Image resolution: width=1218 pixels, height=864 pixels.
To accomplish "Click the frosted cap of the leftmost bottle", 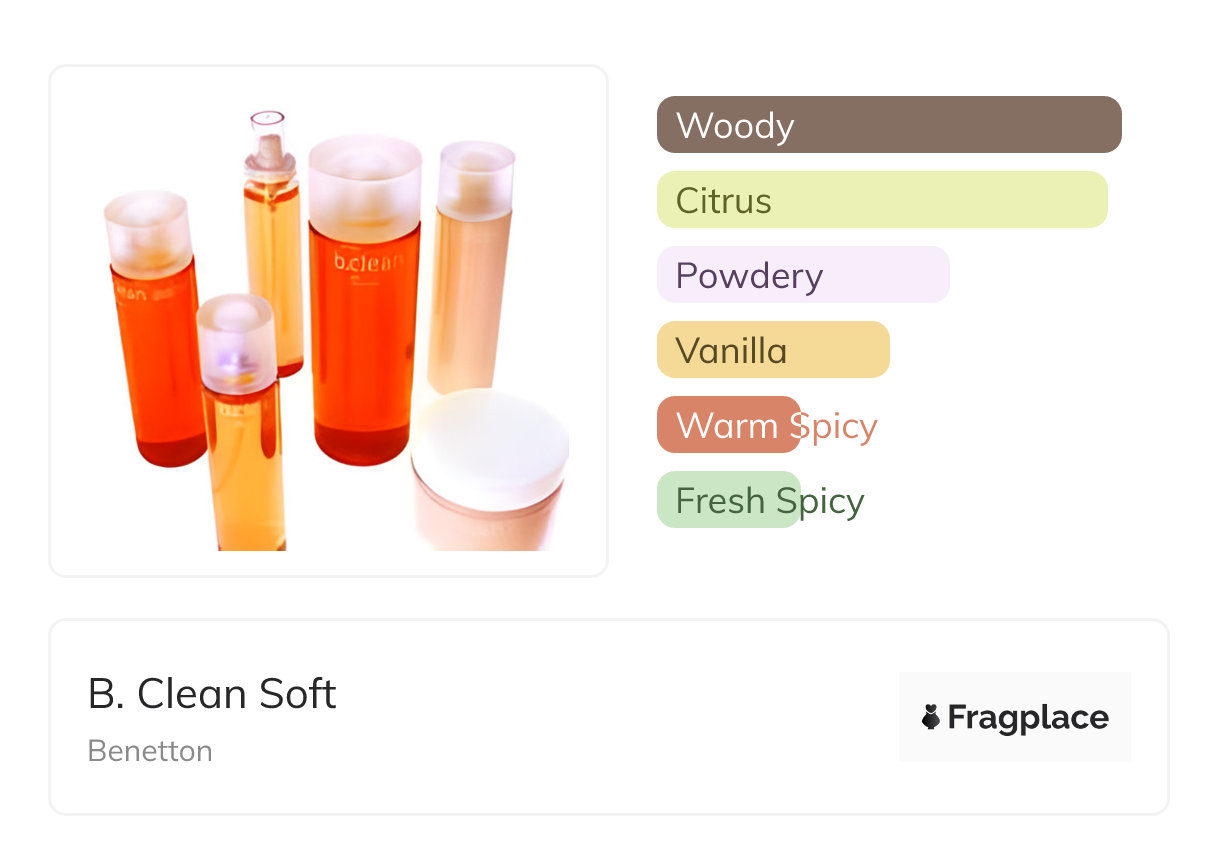I will coord(147,232).
